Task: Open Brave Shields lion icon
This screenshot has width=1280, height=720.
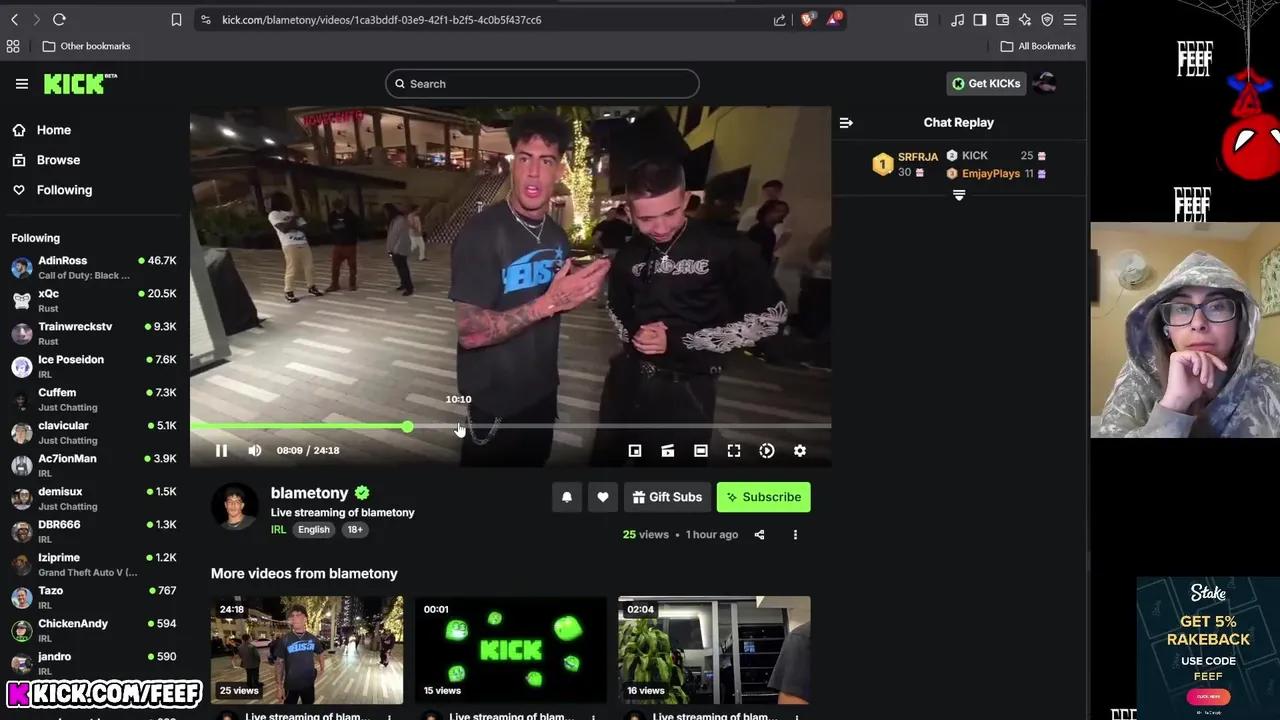Action: 807,20
